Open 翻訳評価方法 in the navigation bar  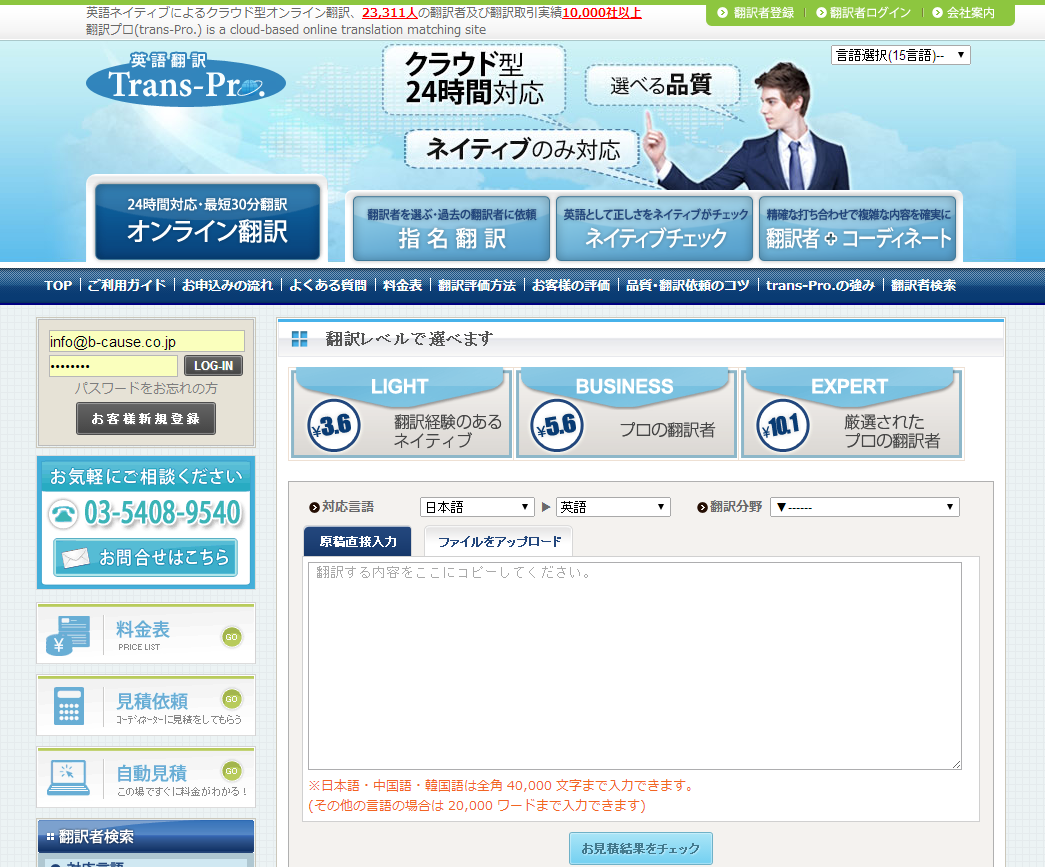477,286
